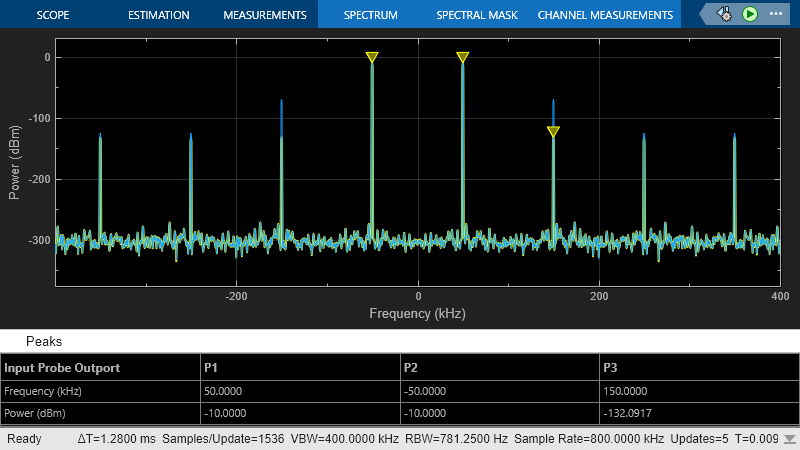Open the SPECTRAL MASK tab
This screenshot has height=450, width=800.
pyautogui.click(x=476, y=15)
